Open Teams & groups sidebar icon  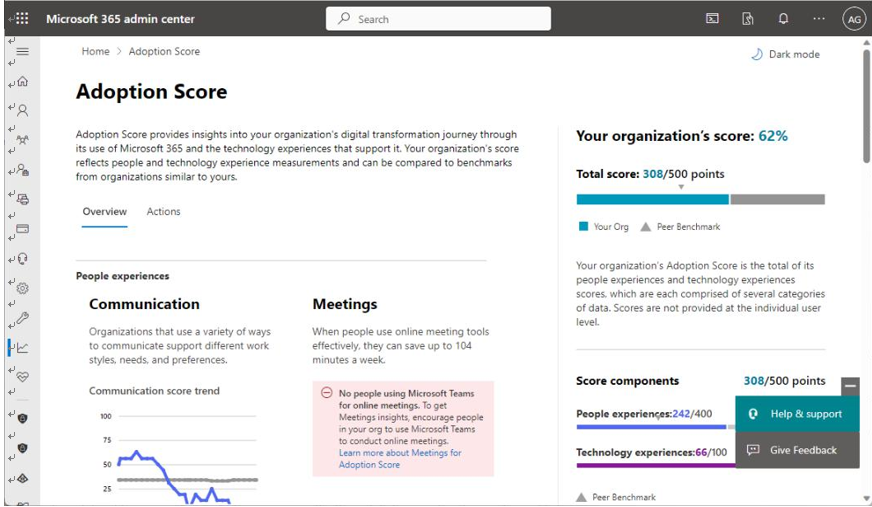[x=22, y=140]
